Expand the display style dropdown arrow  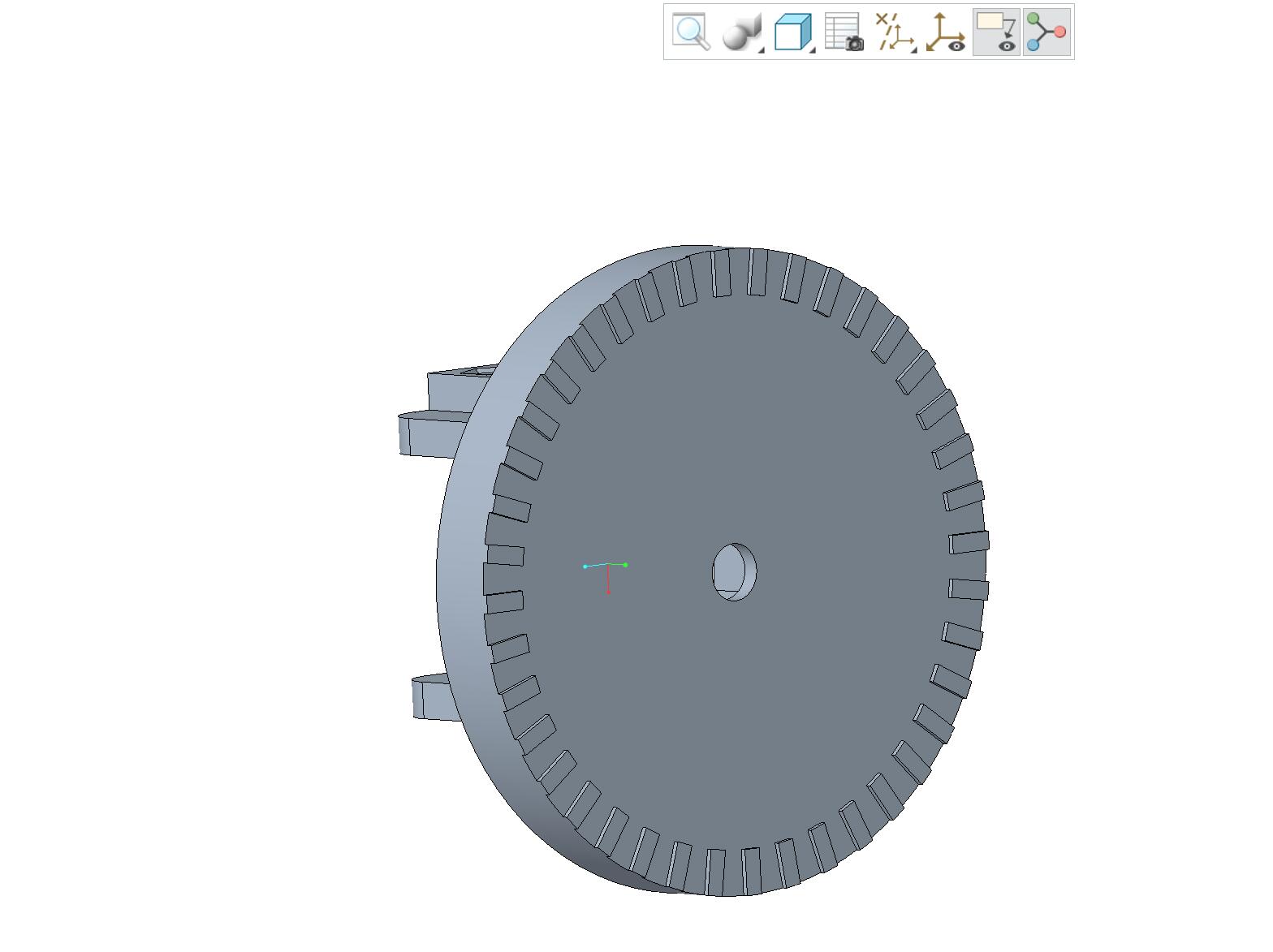pos(762,50)
